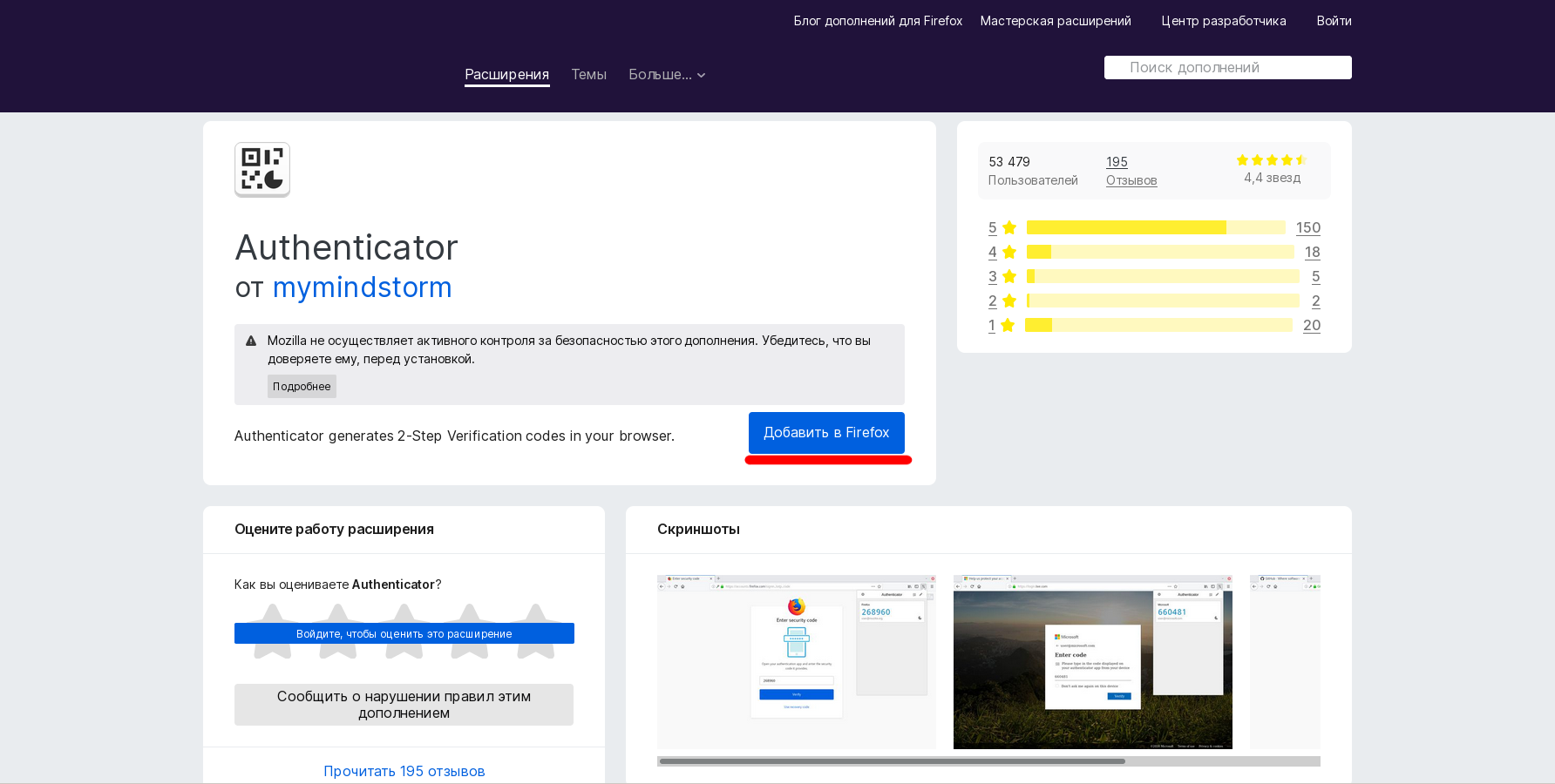Open Блог дополнений для Firefox link
The image size is (1555, 784).
(x=878, y=21)
